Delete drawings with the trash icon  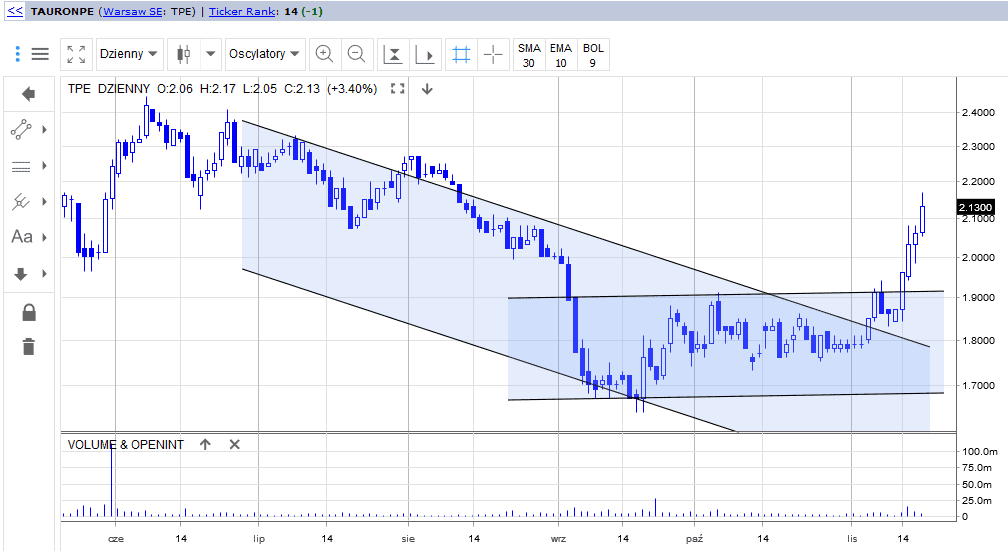(28, 347)
